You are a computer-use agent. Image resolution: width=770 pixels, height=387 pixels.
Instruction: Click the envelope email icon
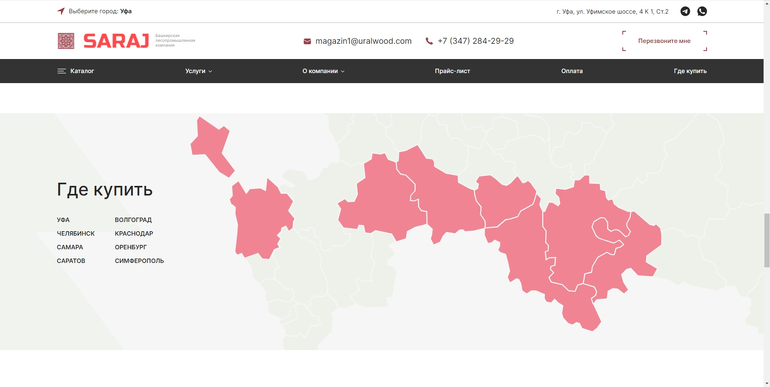pos(307,41)
